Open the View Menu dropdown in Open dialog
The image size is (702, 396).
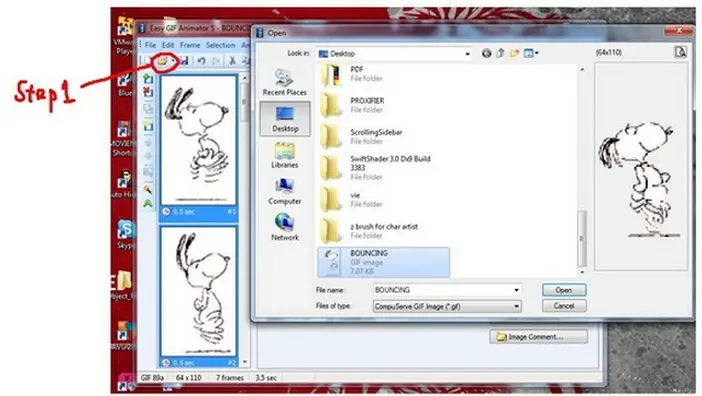point(531,53)
